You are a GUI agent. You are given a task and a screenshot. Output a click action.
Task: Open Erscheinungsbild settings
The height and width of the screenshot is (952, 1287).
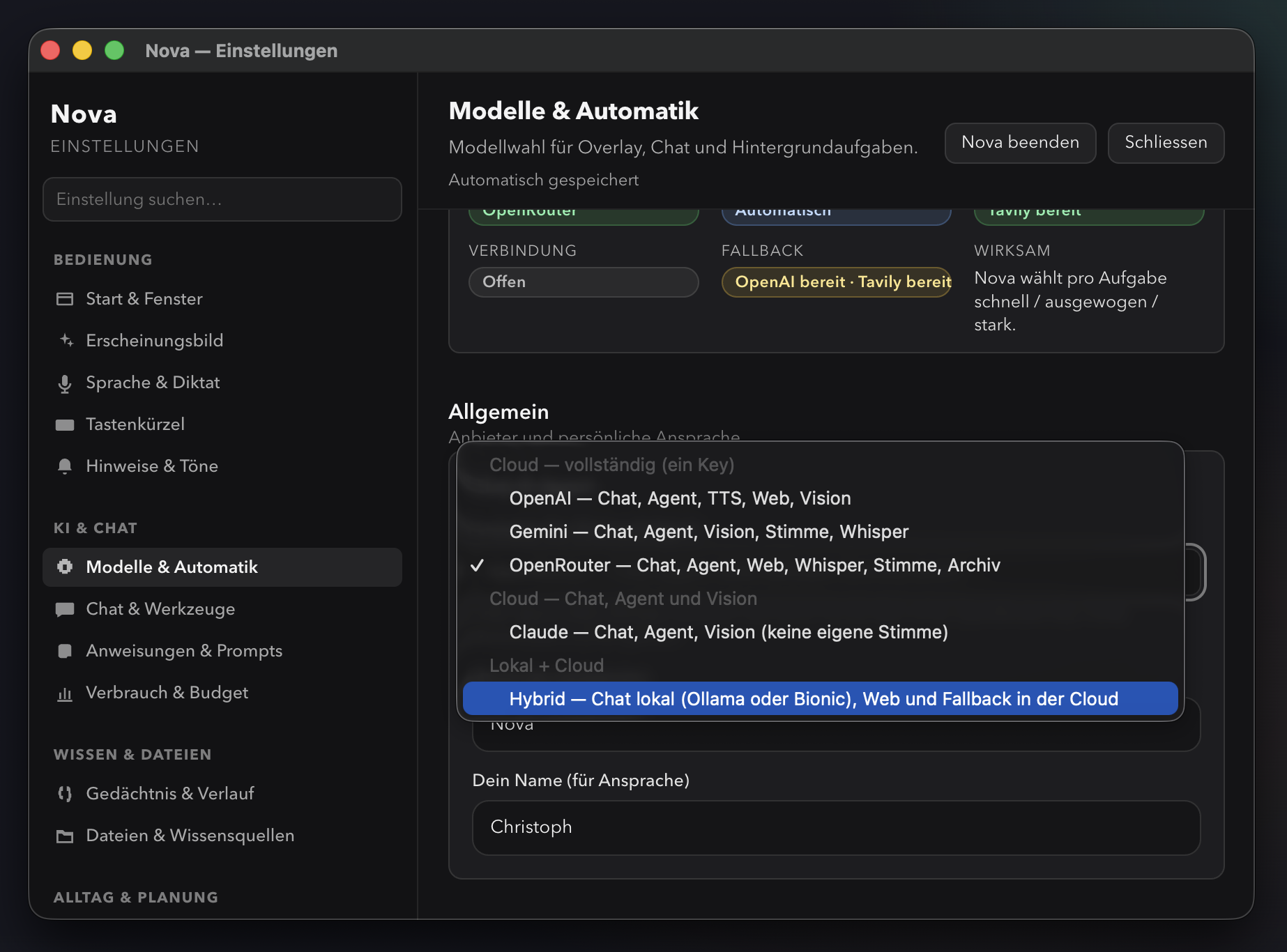coord(222,341)
